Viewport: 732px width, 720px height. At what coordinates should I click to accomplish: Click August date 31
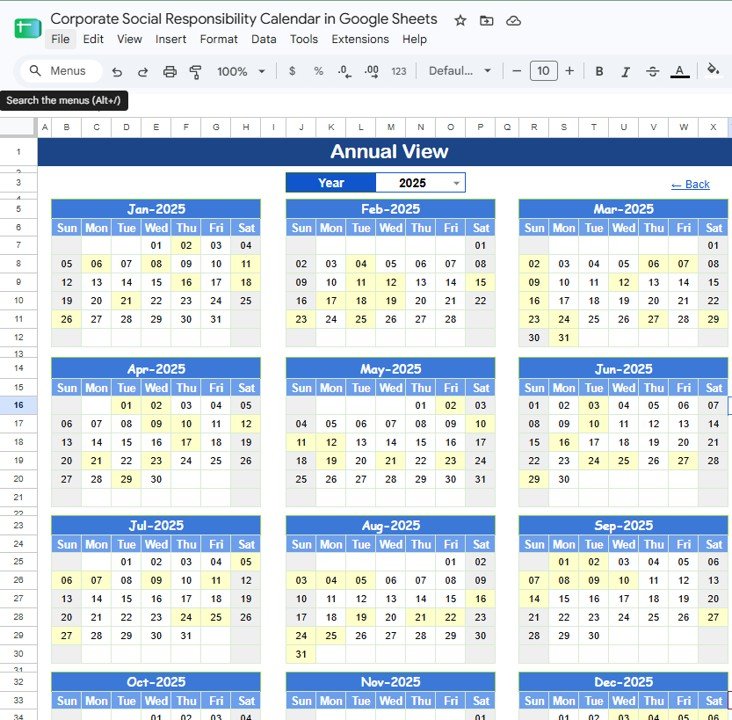pyautogui.click(x=301, y=654)
